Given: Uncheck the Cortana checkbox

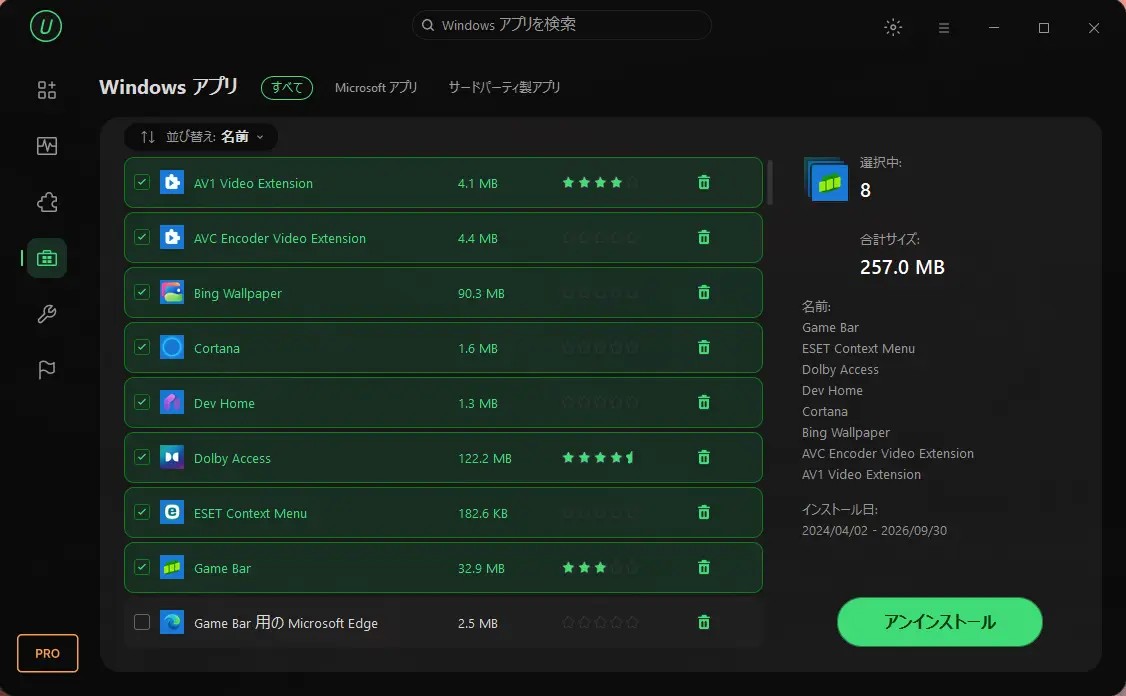Looking at the screenshot, I should coord(142,347).
